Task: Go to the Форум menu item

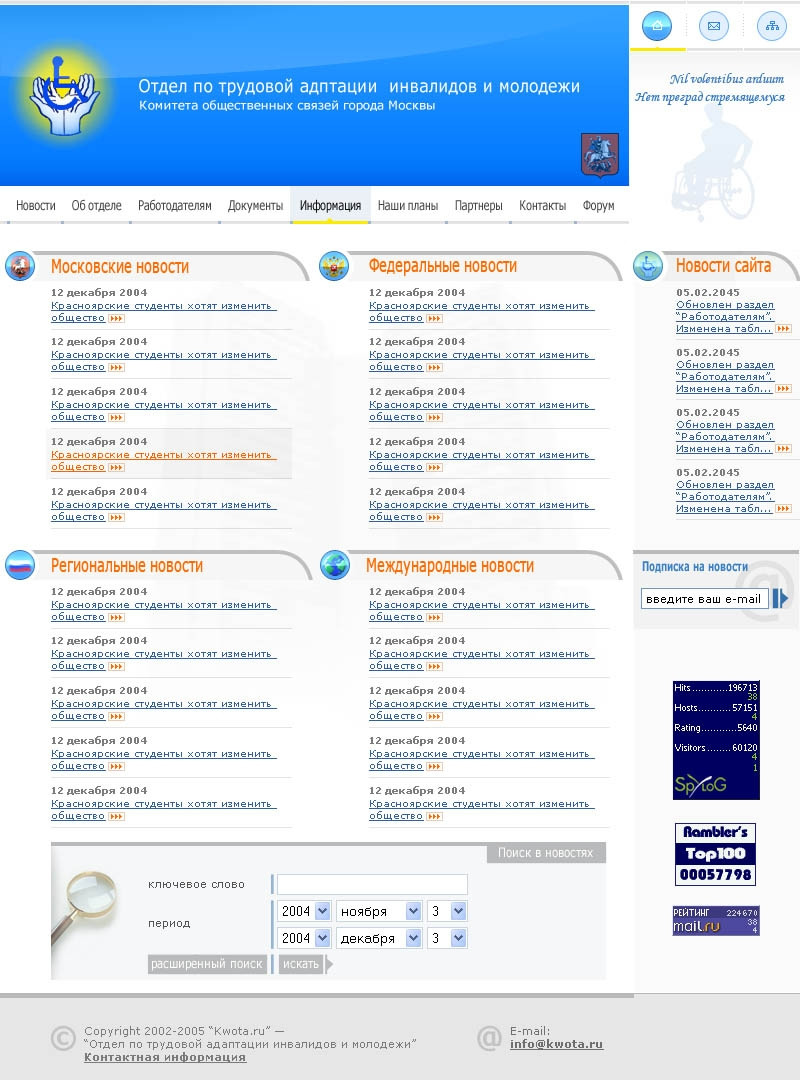Action: (598, 205)
